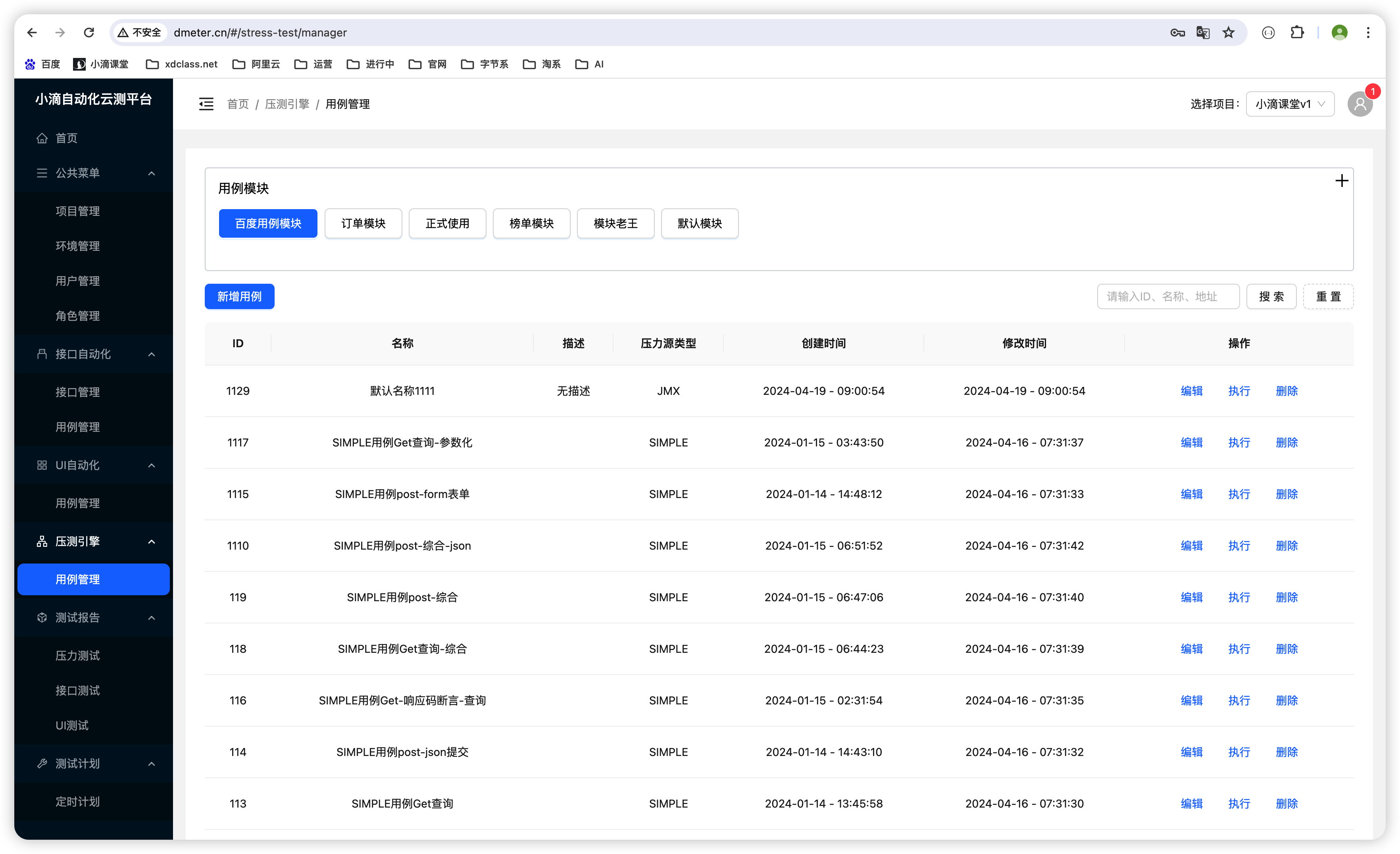Open the saved passwords key icon
The width and height of the screenshot is (1400, 854).
pyautogui.click(x=1177, y=33)
